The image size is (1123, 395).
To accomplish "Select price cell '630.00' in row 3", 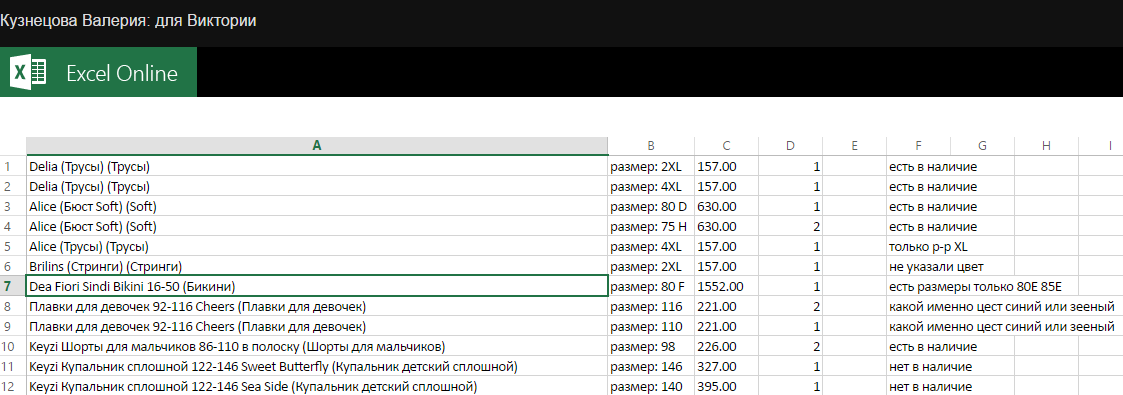I will (x=726, y=207).
